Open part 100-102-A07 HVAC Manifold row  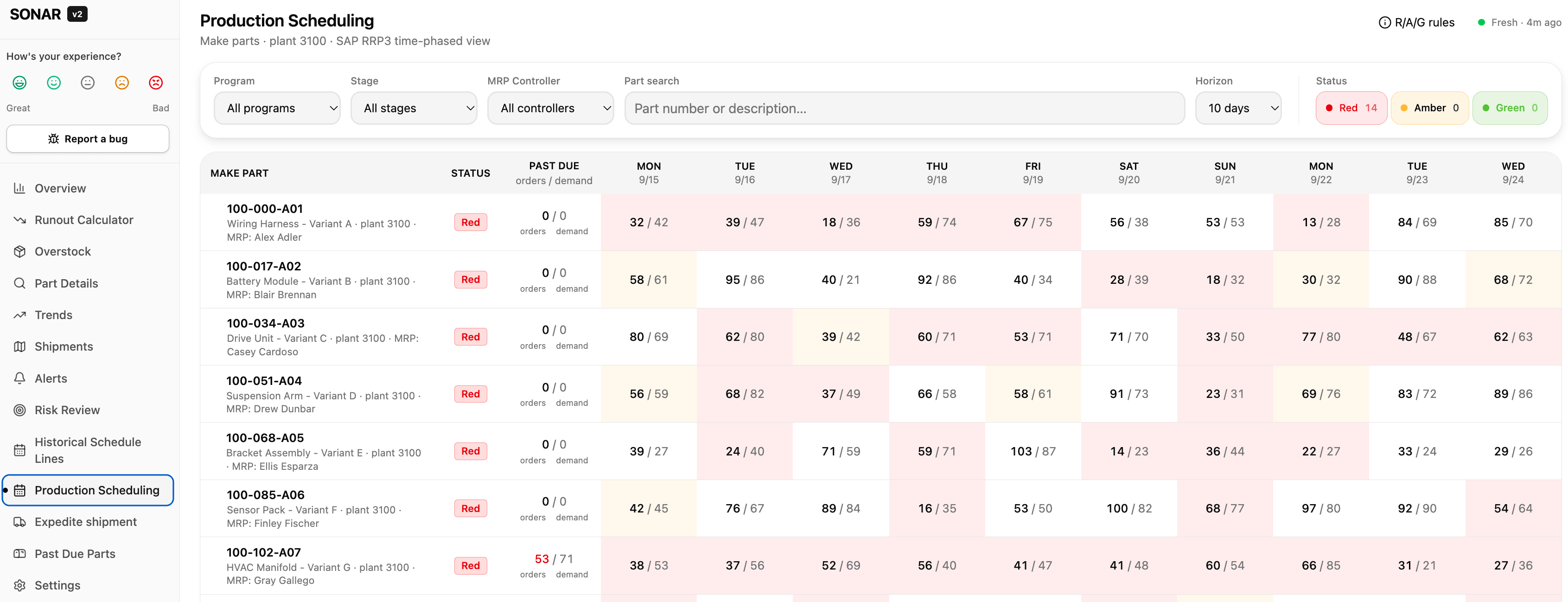point(880,565)
